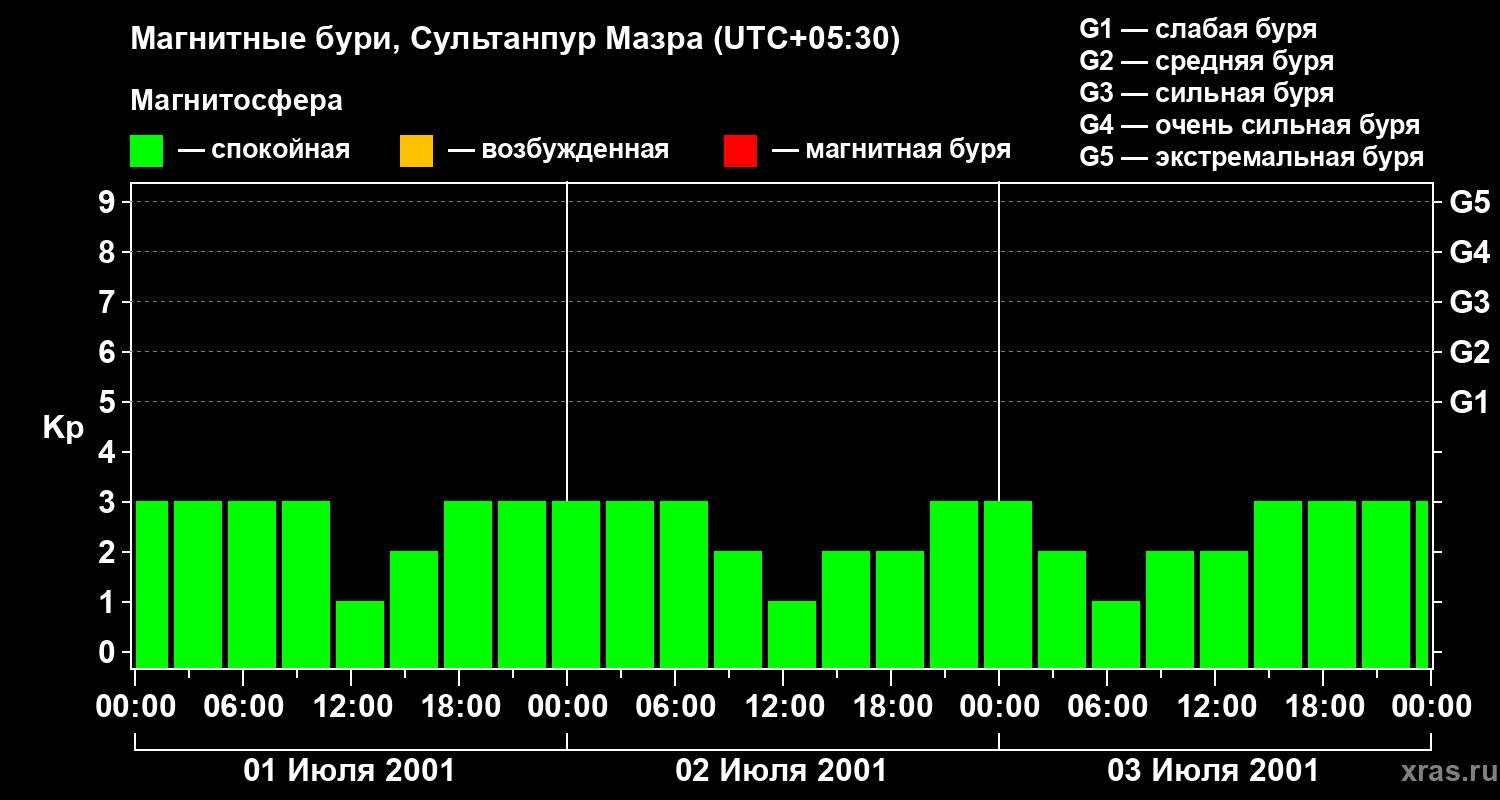Click the Kp 1 bar on 02 Июля
The height and width of the screenshot is (800, 1500).
coord(792,634)
